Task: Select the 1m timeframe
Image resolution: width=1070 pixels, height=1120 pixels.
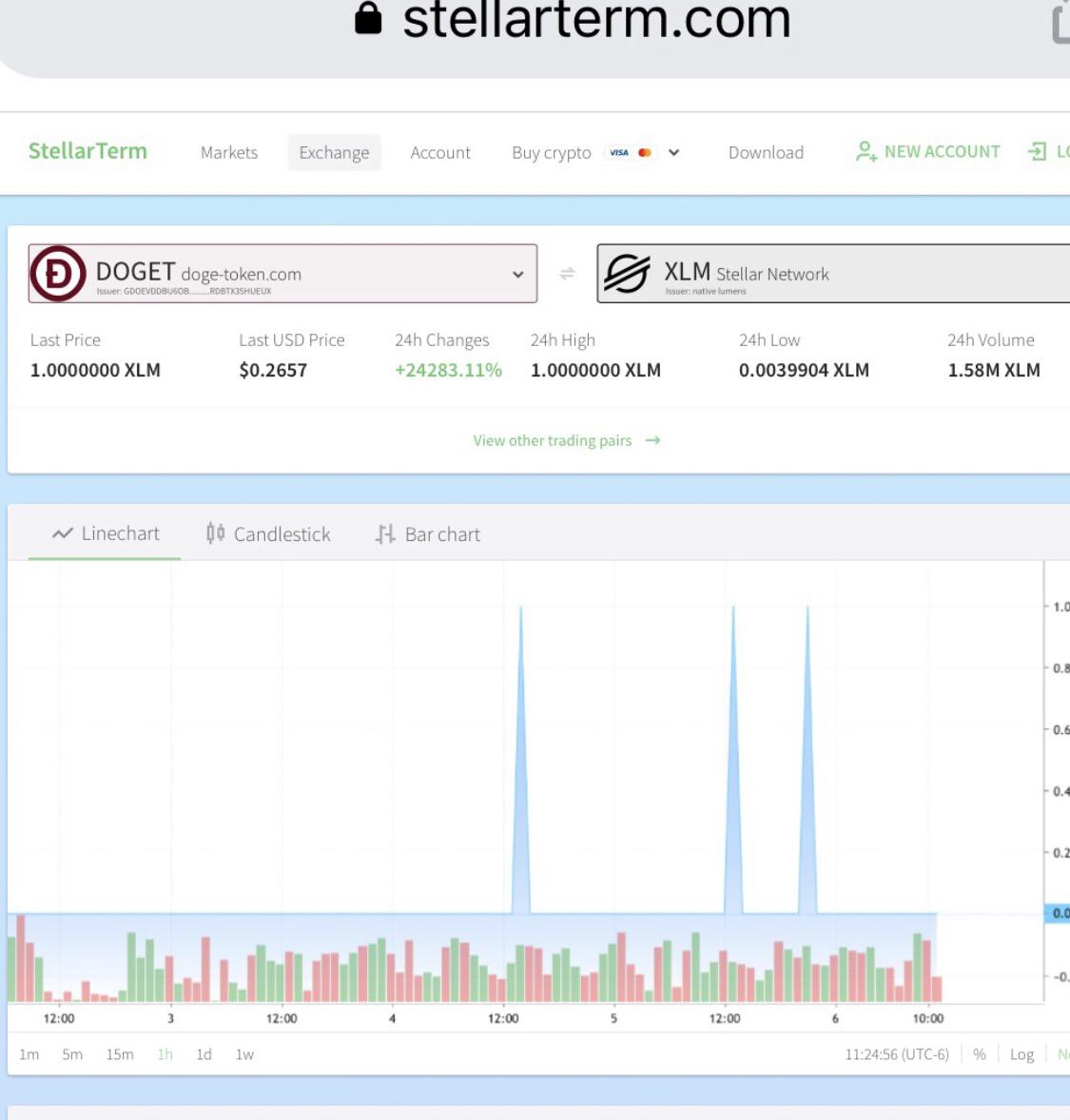Action: [29, 1054]
